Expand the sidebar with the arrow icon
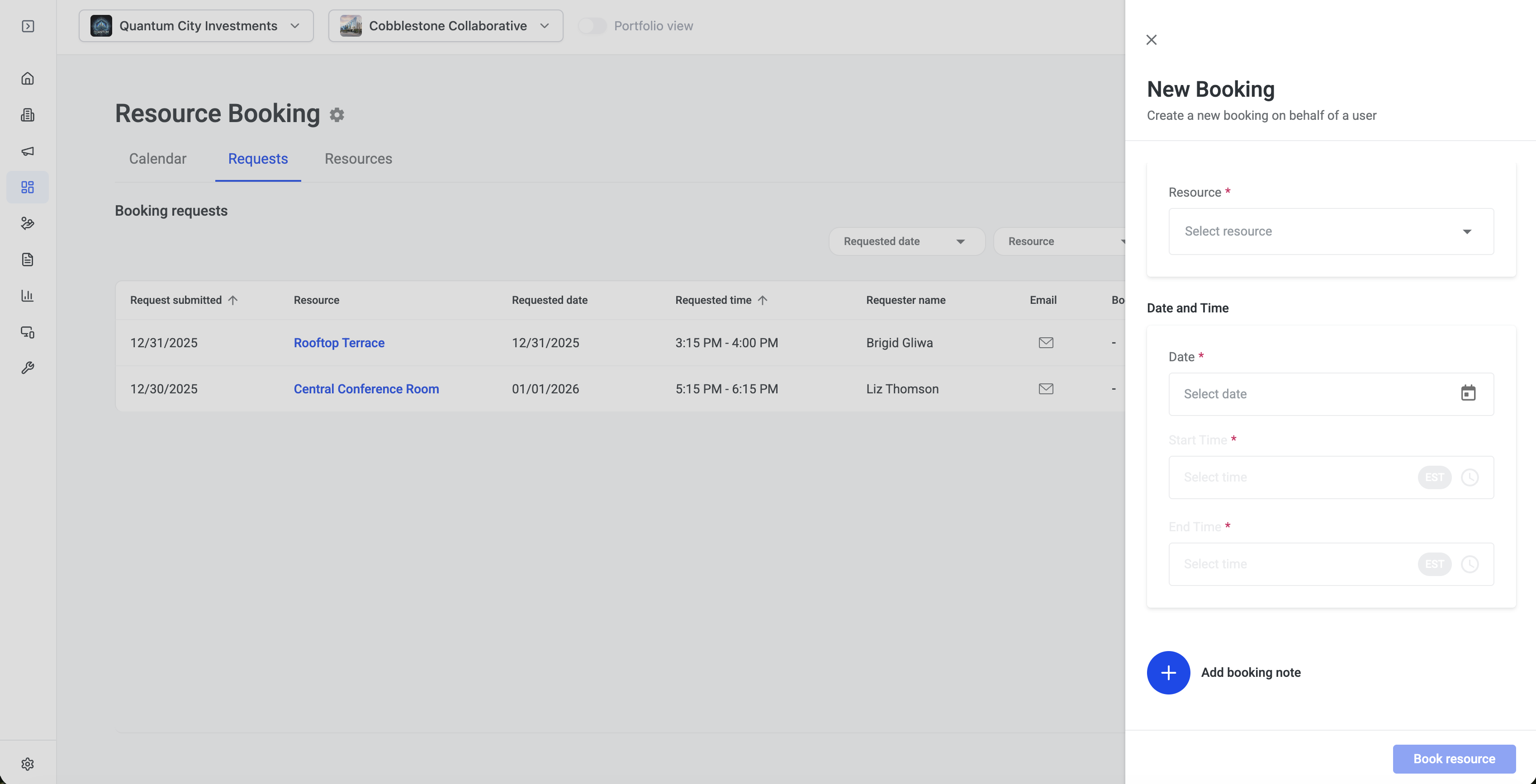 28,26
